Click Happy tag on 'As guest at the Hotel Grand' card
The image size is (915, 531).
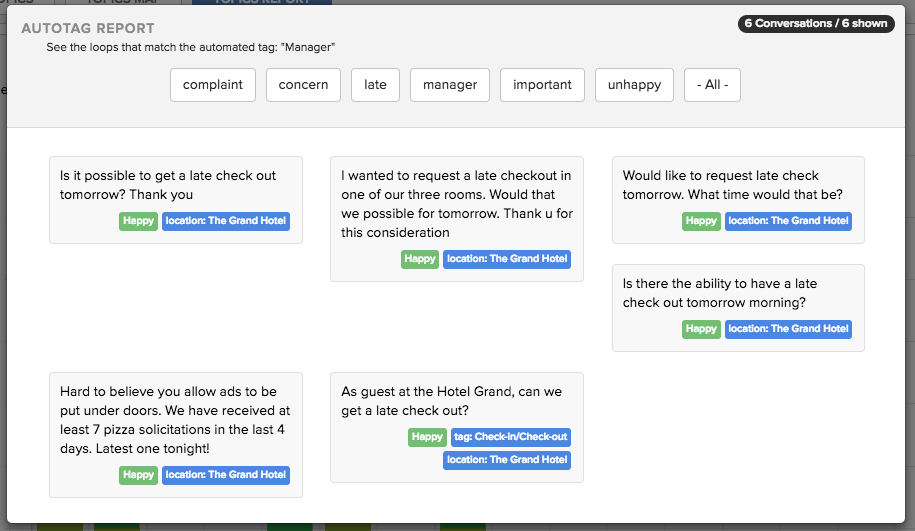(x=427, y=437)
